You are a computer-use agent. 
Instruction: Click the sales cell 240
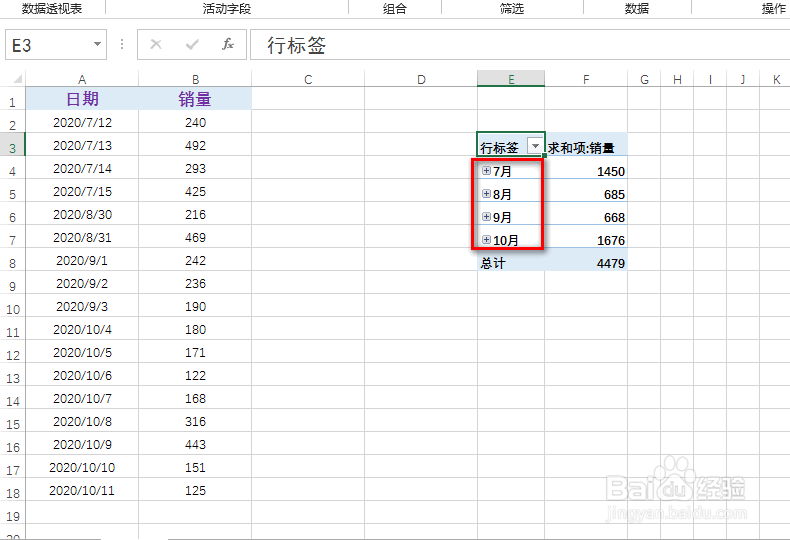[195, 122]
